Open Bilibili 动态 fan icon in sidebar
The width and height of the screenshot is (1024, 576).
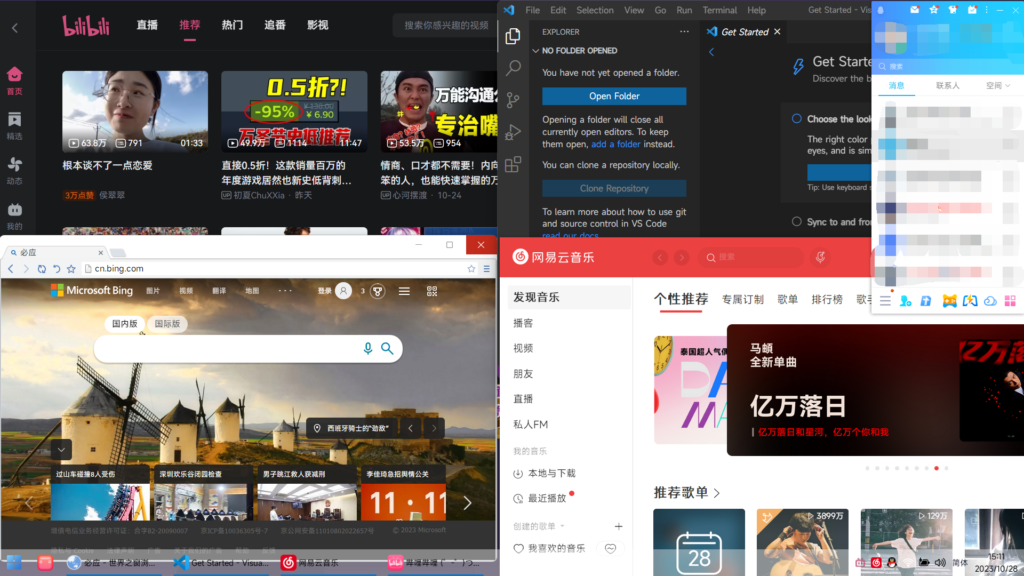pos(14,171)
